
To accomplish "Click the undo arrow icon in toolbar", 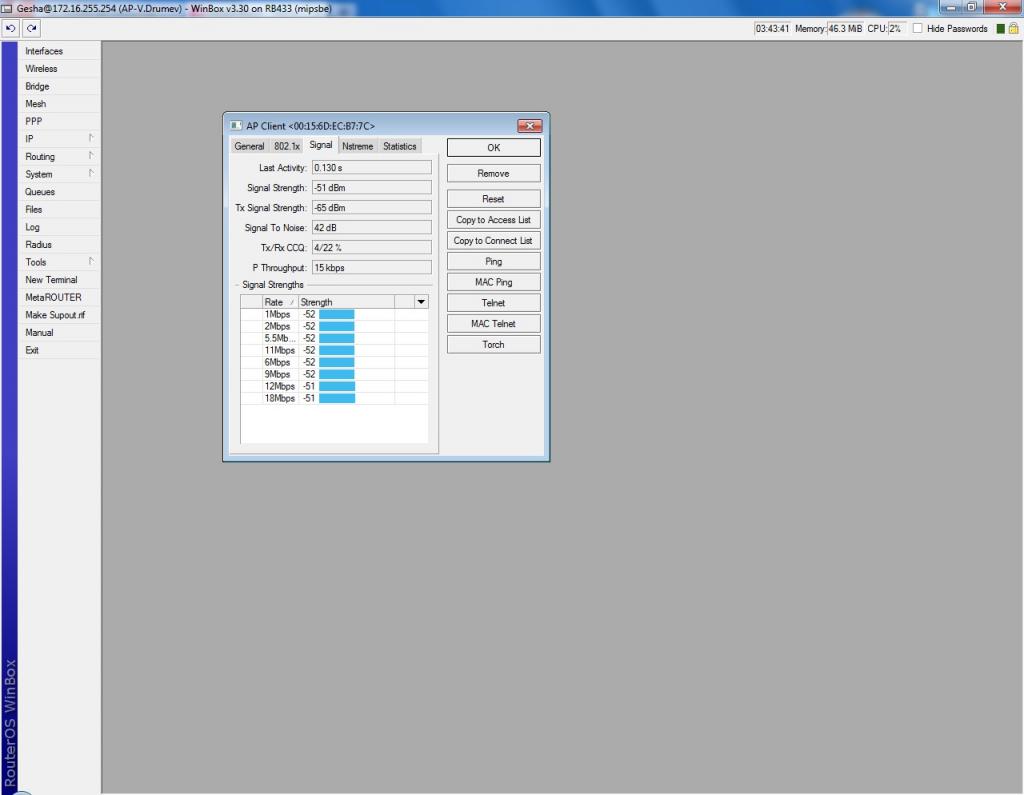I will 11,29.
